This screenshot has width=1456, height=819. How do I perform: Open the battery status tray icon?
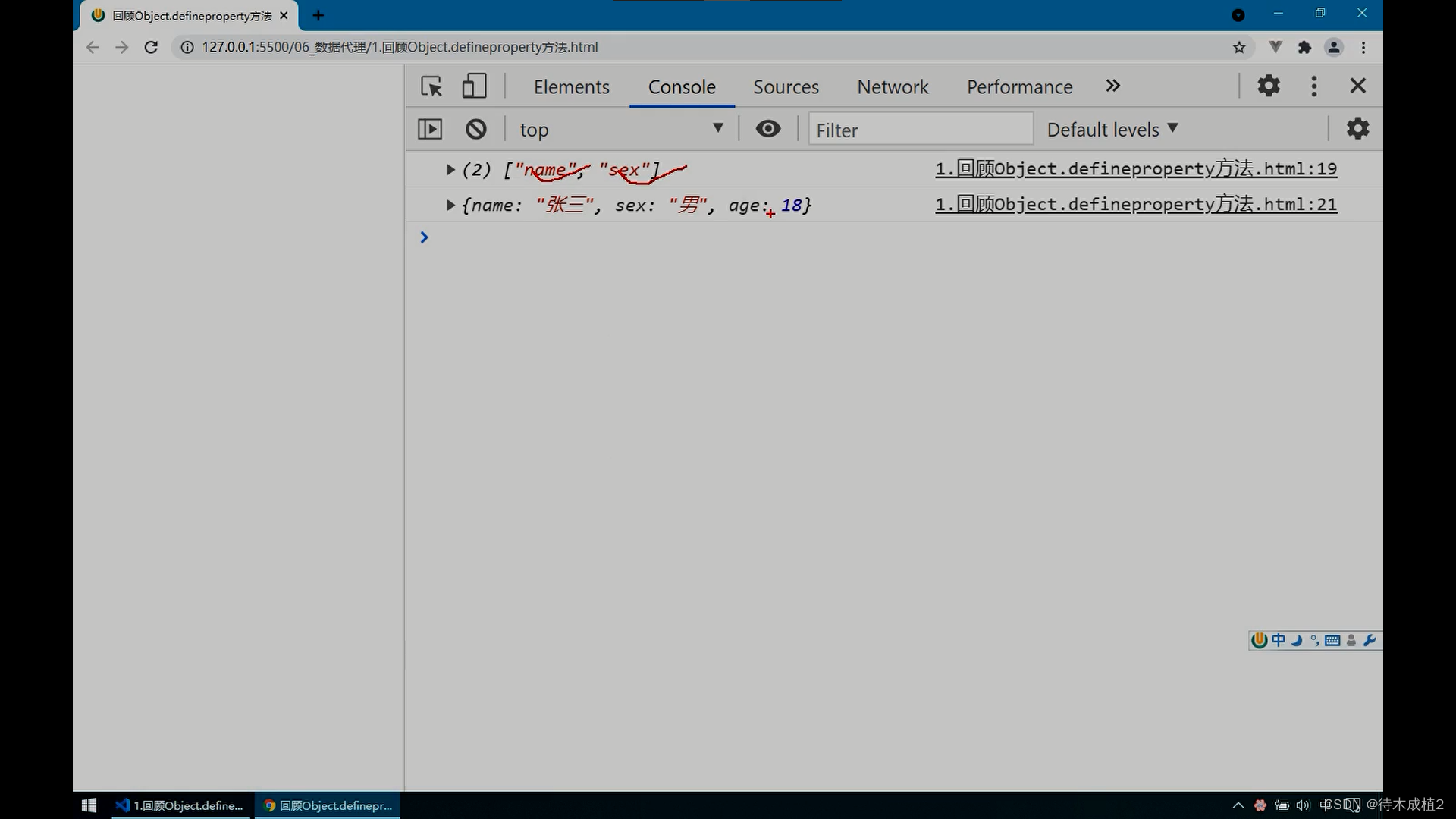point(1282,805)
